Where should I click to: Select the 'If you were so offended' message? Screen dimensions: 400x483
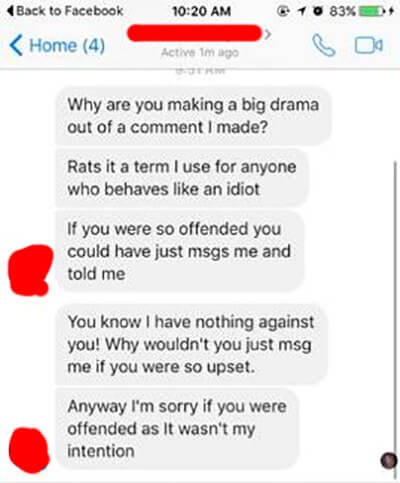(x=179, y=251)
